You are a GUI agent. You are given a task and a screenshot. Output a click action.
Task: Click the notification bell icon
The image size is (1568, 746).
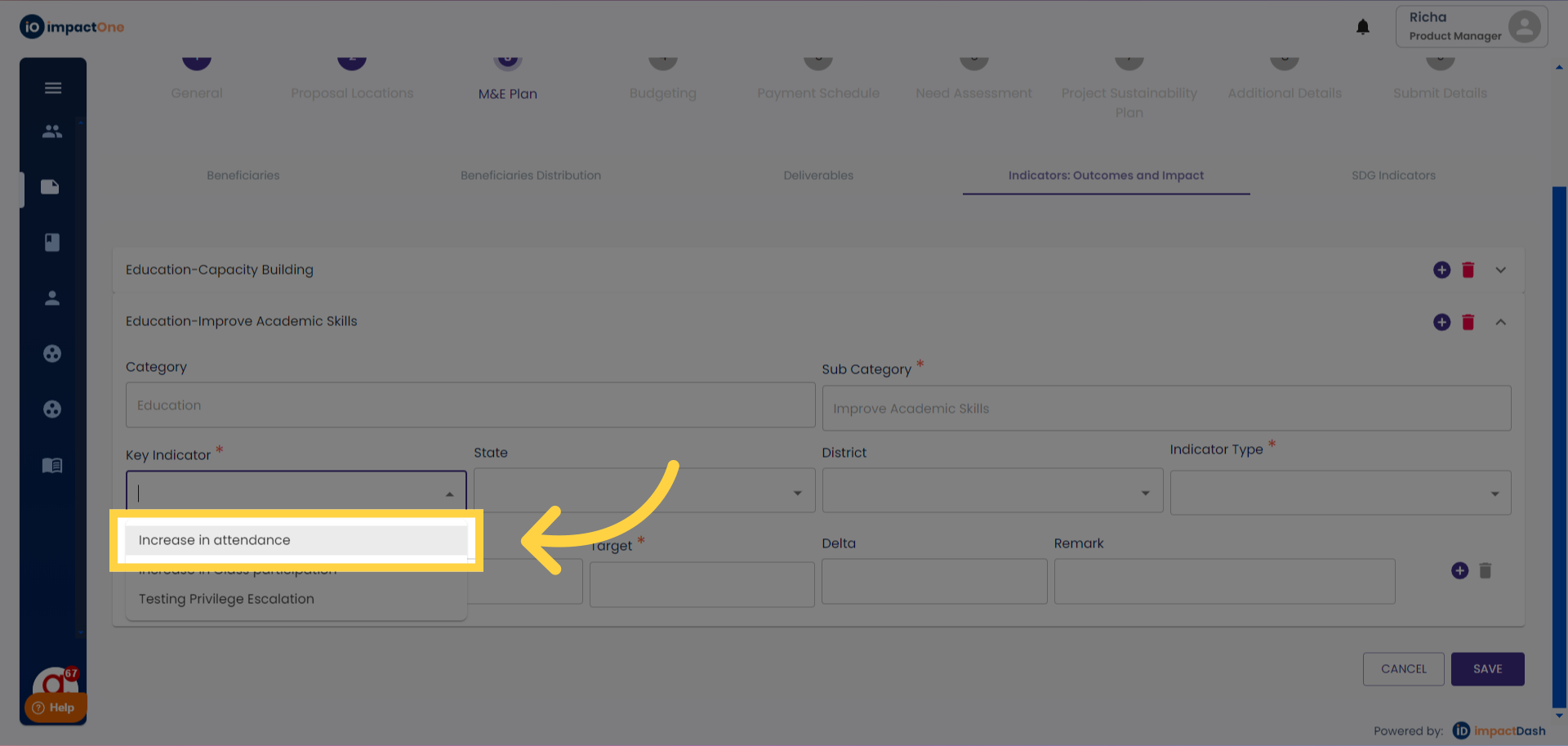(1362, 27)
